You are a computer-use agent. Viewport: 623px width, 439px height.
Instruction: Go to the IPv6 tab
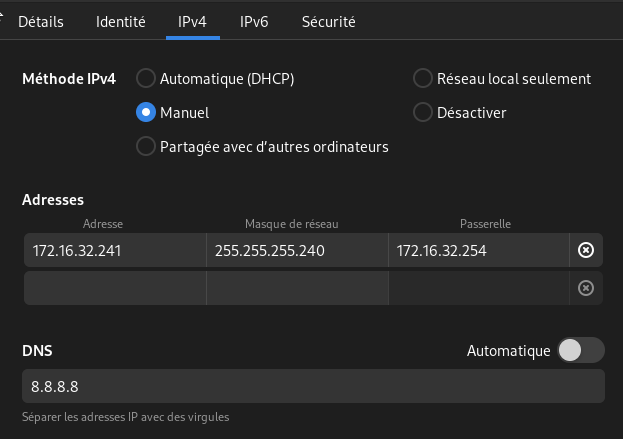pyautogui.click(x=254, y=21)
